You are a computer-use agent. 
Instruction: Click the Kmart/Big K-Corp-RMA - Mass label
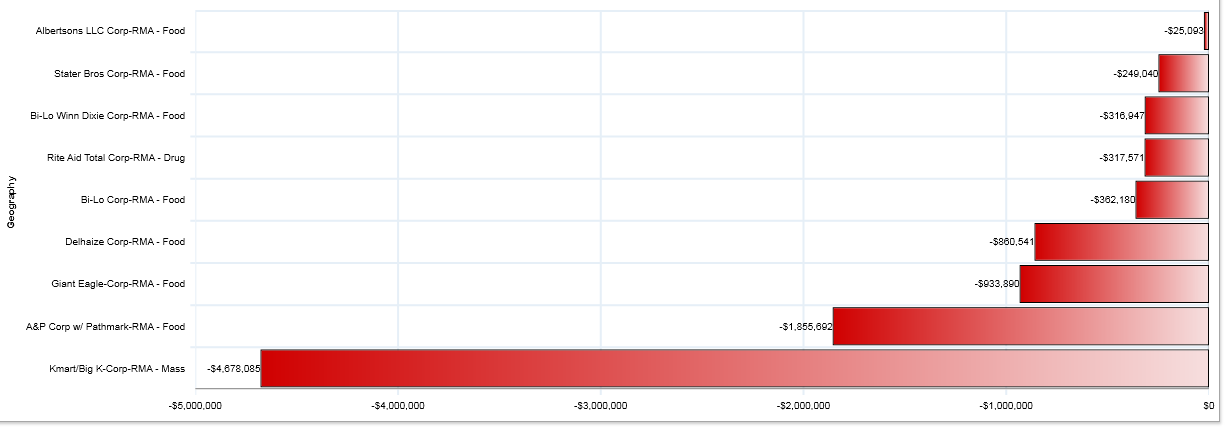pos(117,369)
